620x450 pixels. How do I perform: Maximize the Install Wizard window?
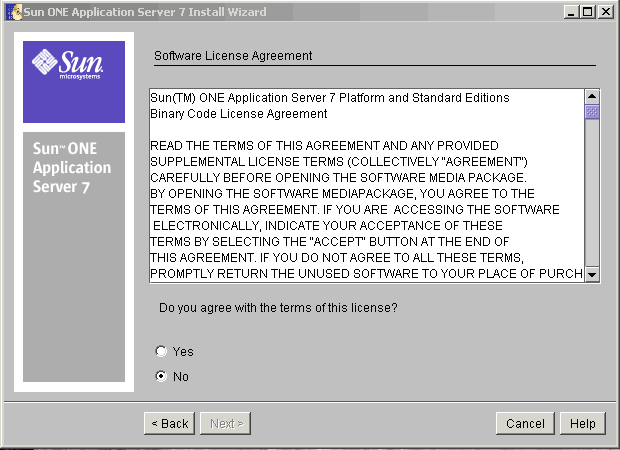pyautogui.click(x=588, y=12)
